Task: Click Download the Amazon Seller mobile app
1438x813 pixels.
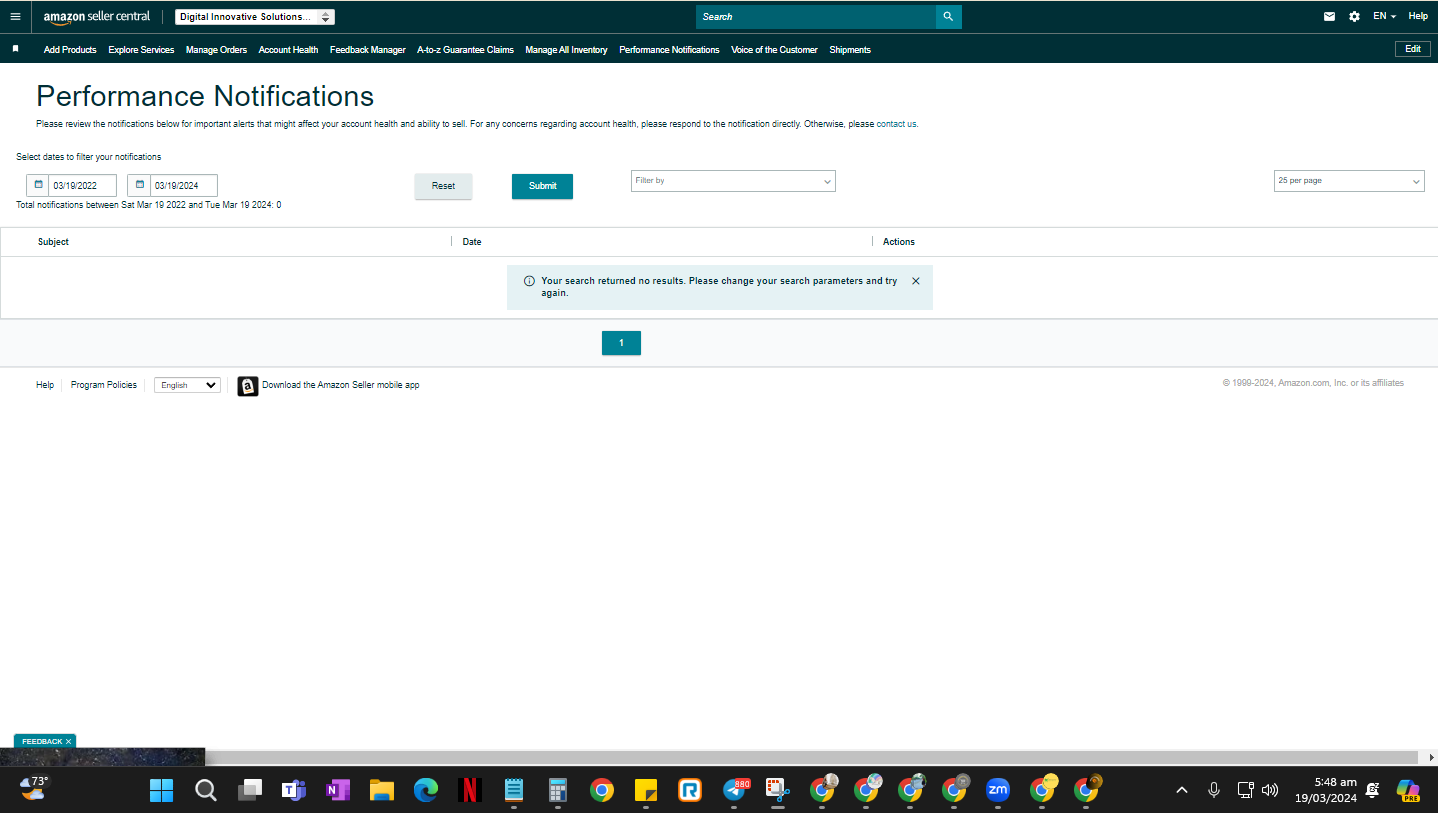Action: click(x=341, y=385)
